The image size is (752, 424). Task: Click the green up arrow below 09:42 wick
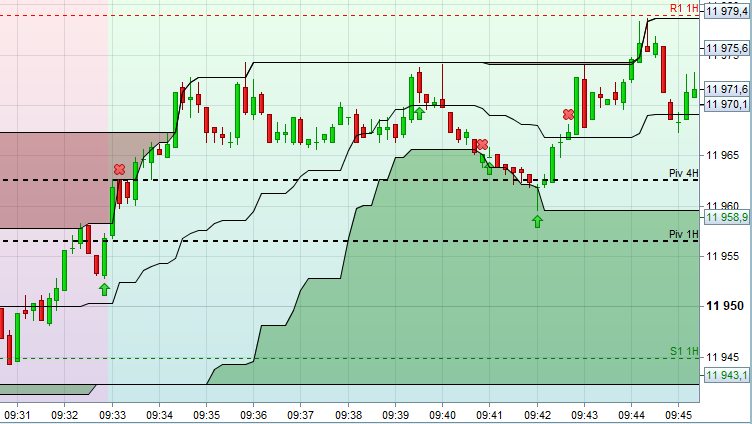click(x=537, y=221)
